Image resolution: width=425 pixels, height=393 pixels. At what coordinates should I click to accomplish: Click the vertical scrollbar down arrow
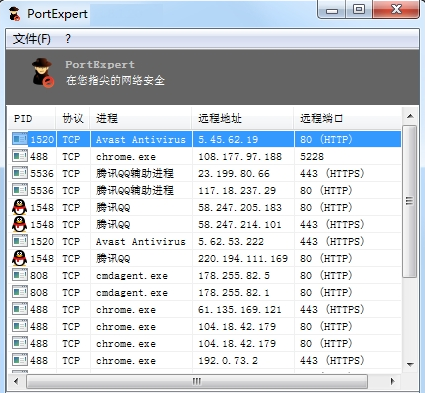(x=410, y=364)
